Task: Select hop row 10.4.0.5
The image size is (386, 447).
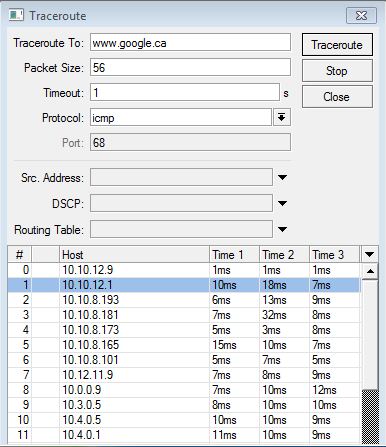Action: point(184,420)
